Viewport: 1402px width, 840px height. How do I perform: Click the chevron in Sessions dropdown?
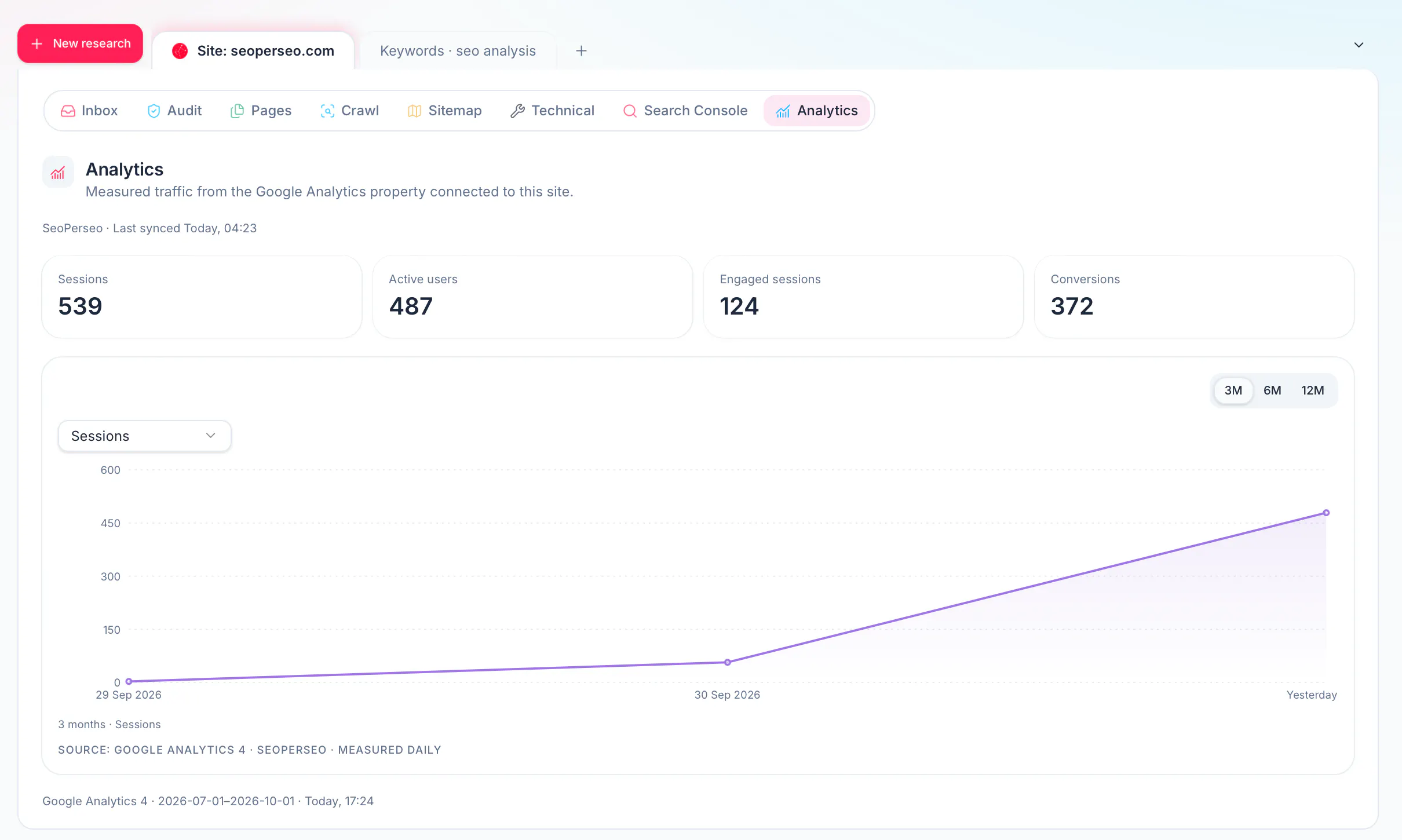click(211, 436)
